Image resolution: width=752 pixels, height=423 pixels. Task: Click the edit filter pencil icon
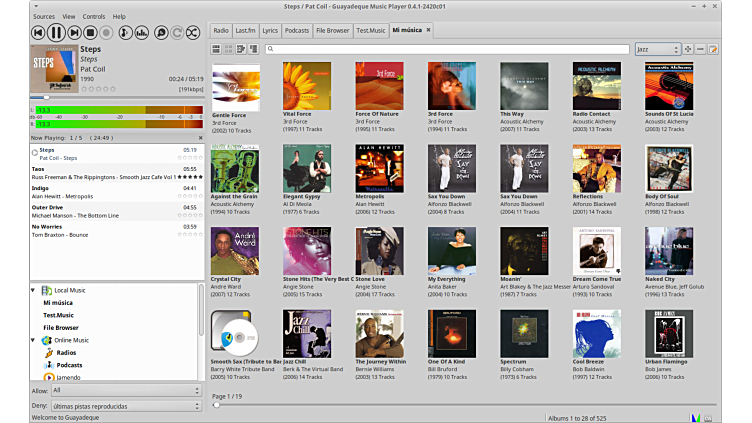713,49
